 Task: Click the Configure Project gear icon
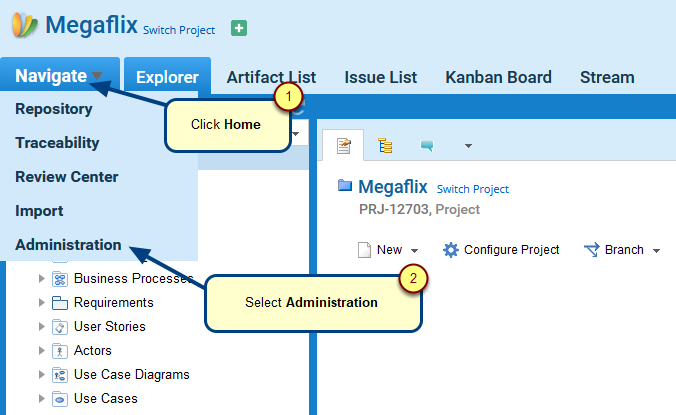pos(451,250)
